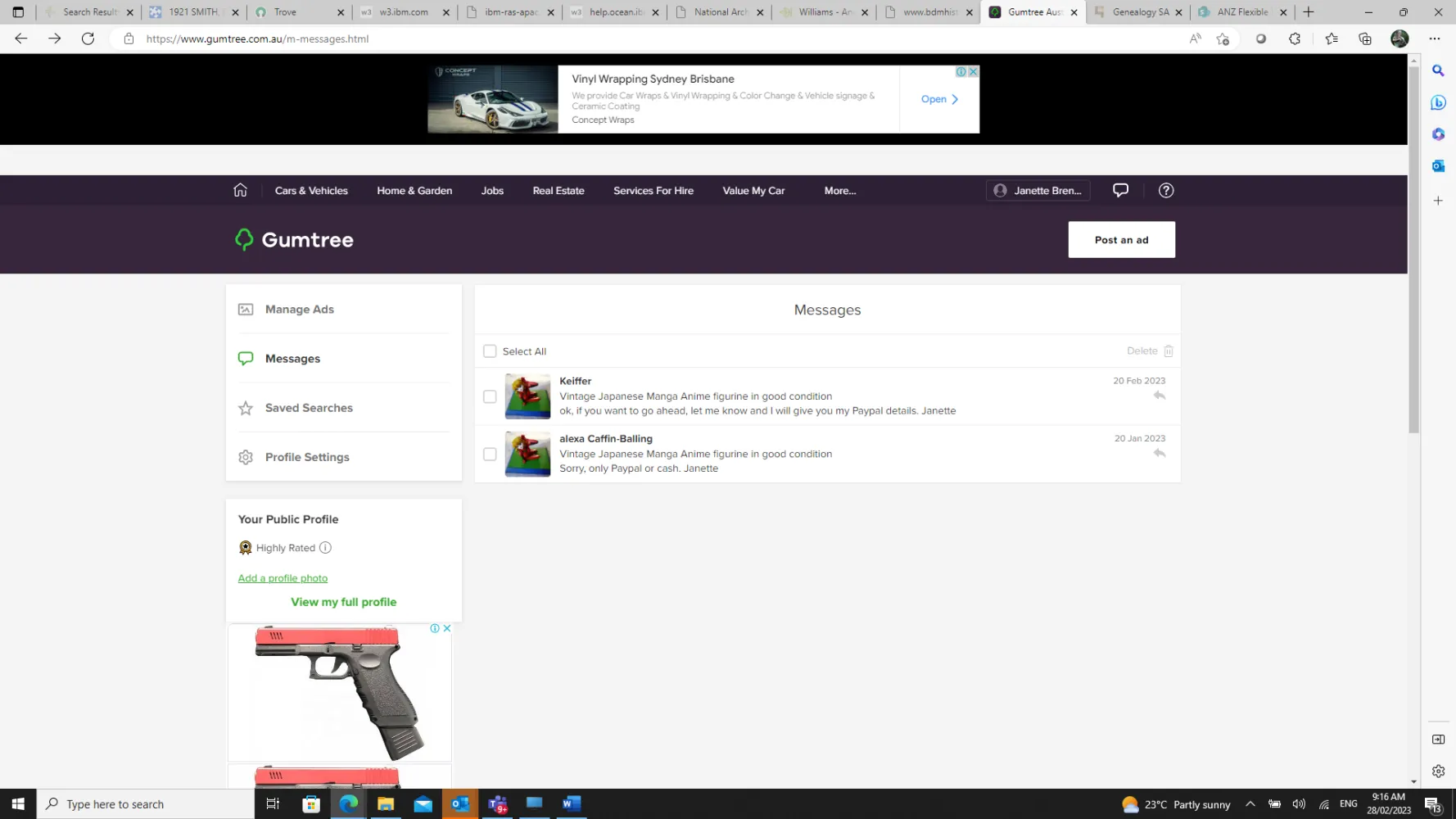Screen dimensions: 1456x819
Task: Click reply arrow on alexa Caffin-Balling message
Action: click(1159, 453)
